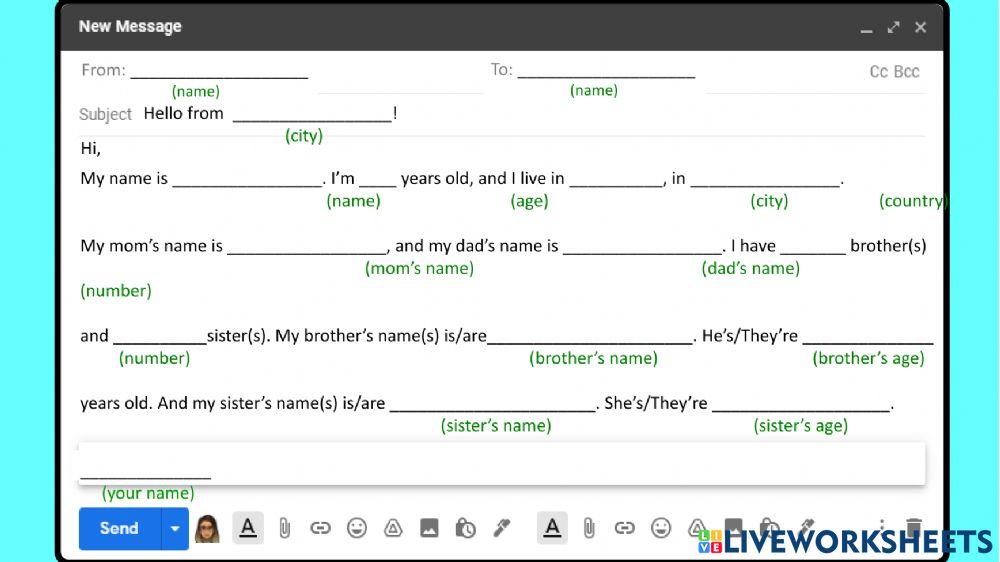Click the blank before brother(s)
This screenshot has width=1000, height=562.
tap(813, 247)
